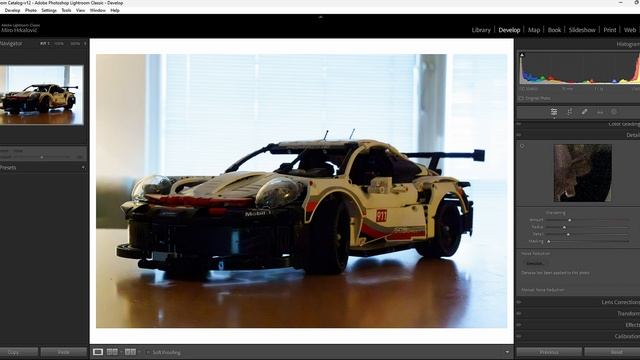The width and height of the screenshot is (640, 360).
Task: Select the Edit sliders tool icon
Action: [554, 112]
